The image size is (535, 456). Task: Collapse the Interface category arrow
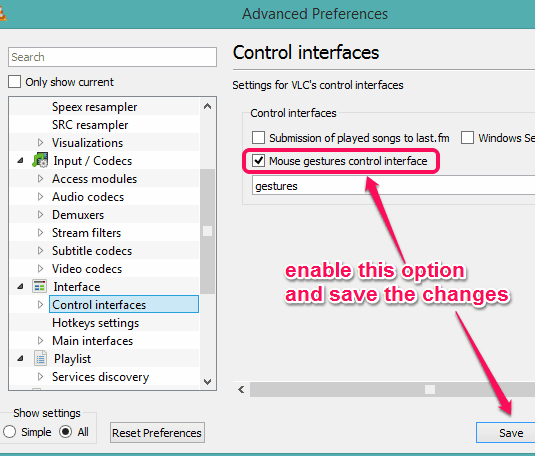coord(20,287)
